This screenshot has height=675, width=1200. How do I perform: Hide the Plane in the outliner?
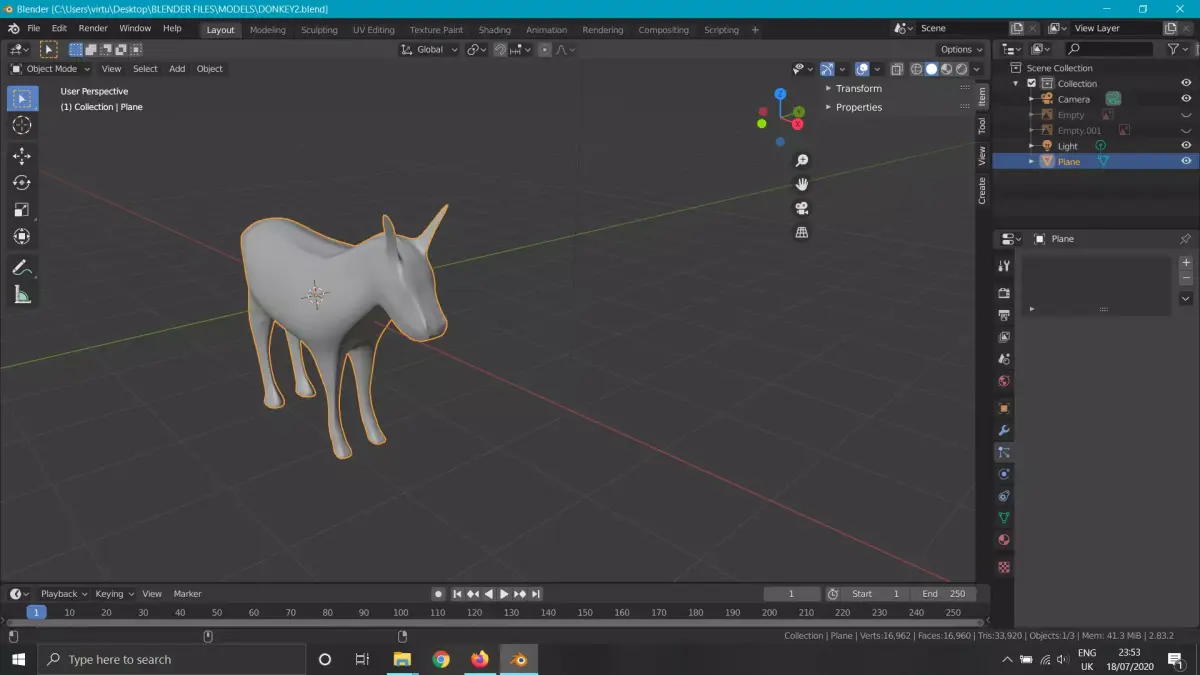(1186, 161)
